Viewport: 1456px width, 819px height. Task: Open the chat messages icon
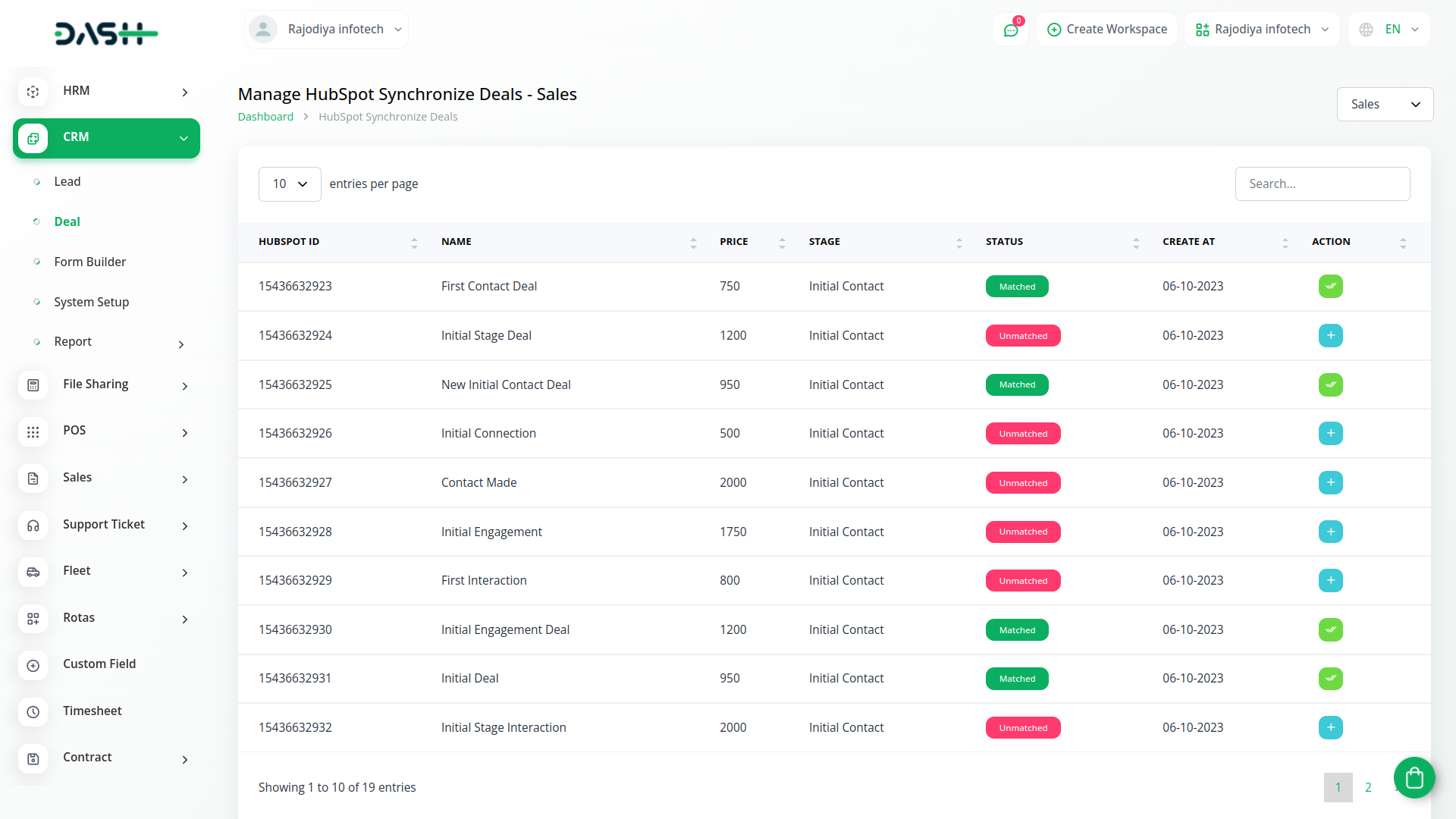click(x=1010, y=30)
